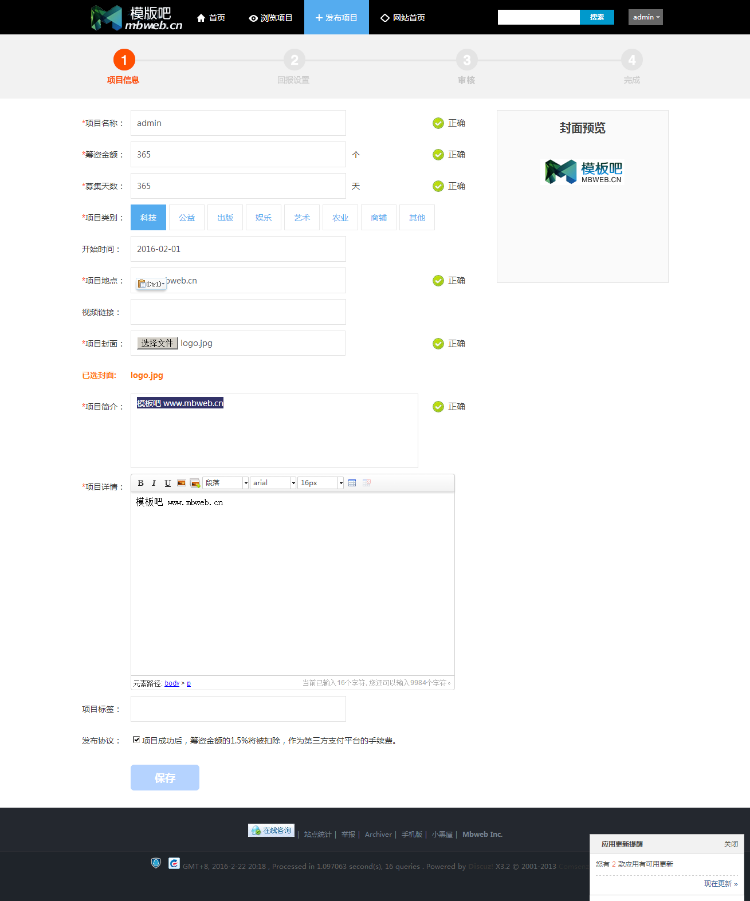Screen dimensions: 750x901
Task: Toggle underline in the editor toolbar
Action: coord(167,483)
